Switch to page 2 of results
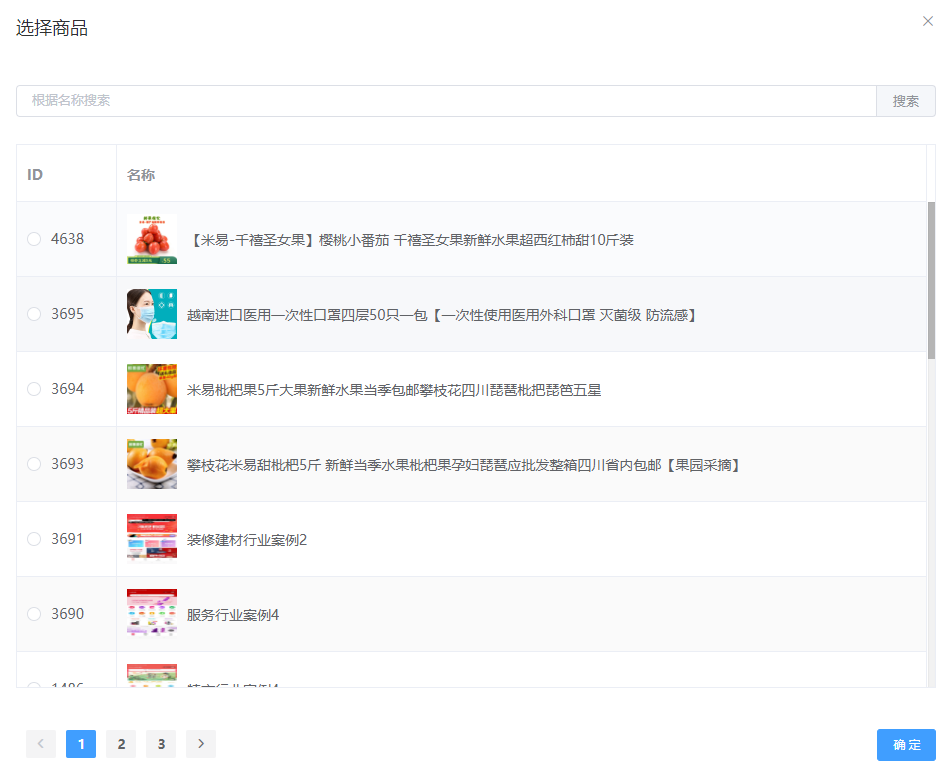 click(121, 744)
